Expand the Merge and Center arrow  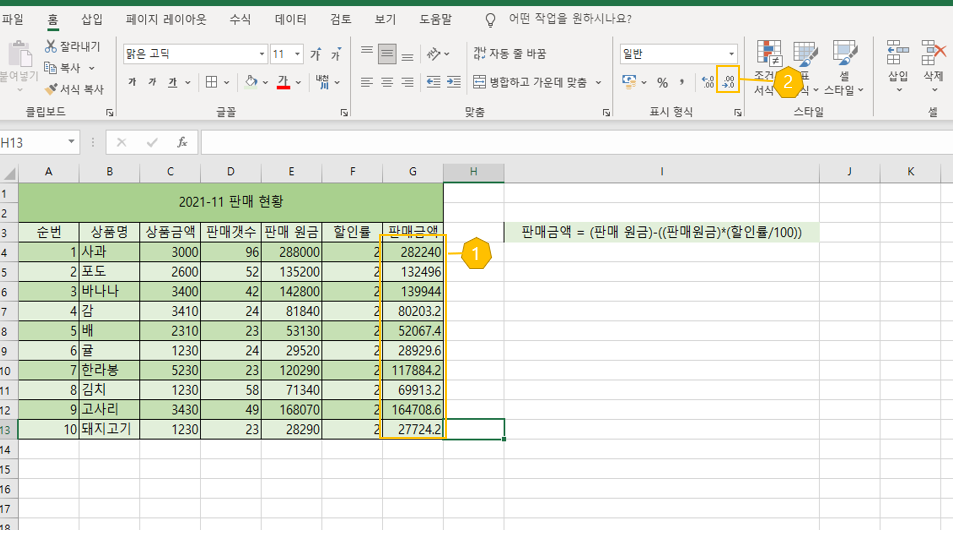click(x=598, y=82)
